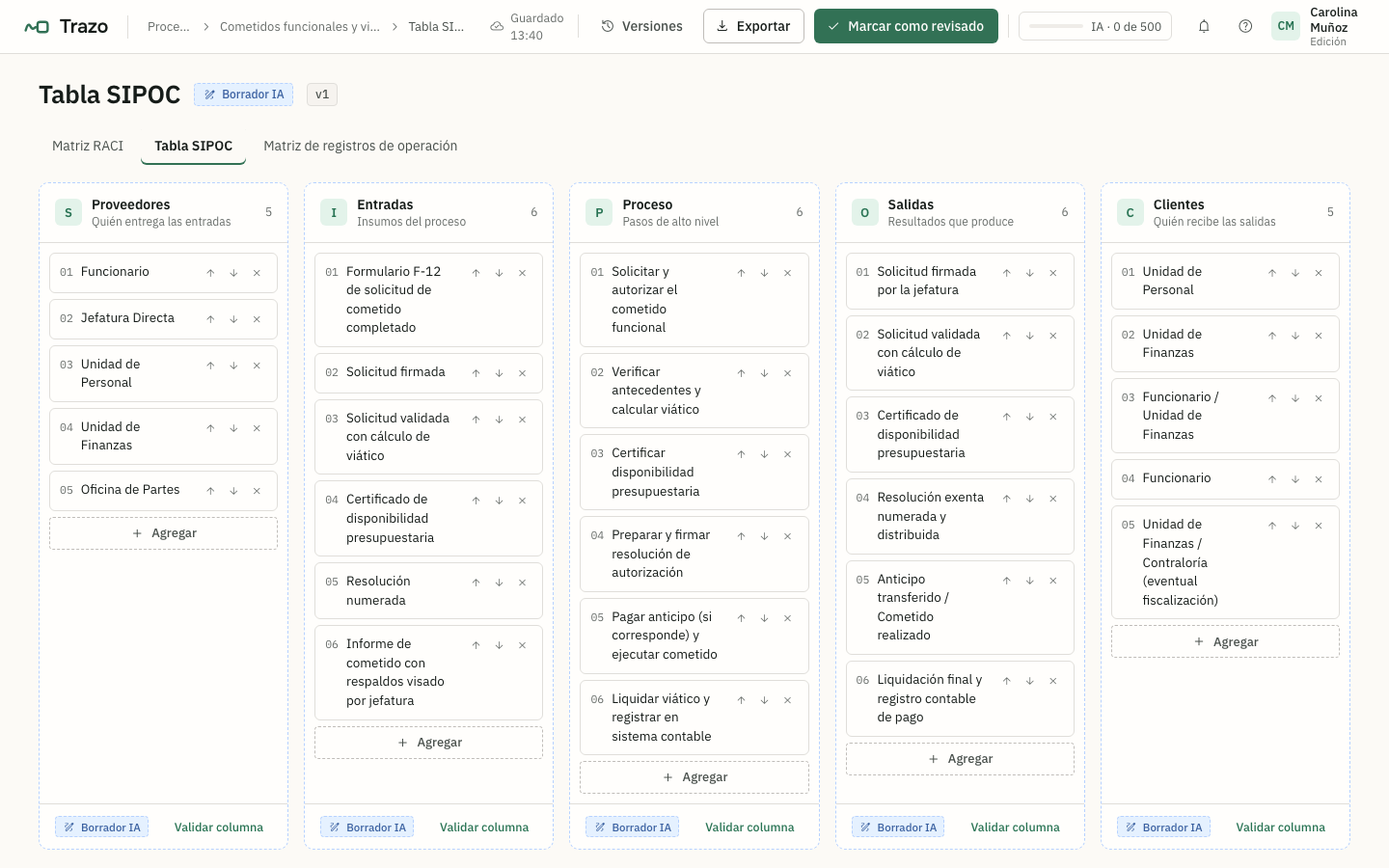Open the help question mark icon
1389x868 pixels.
(1245, 26)
